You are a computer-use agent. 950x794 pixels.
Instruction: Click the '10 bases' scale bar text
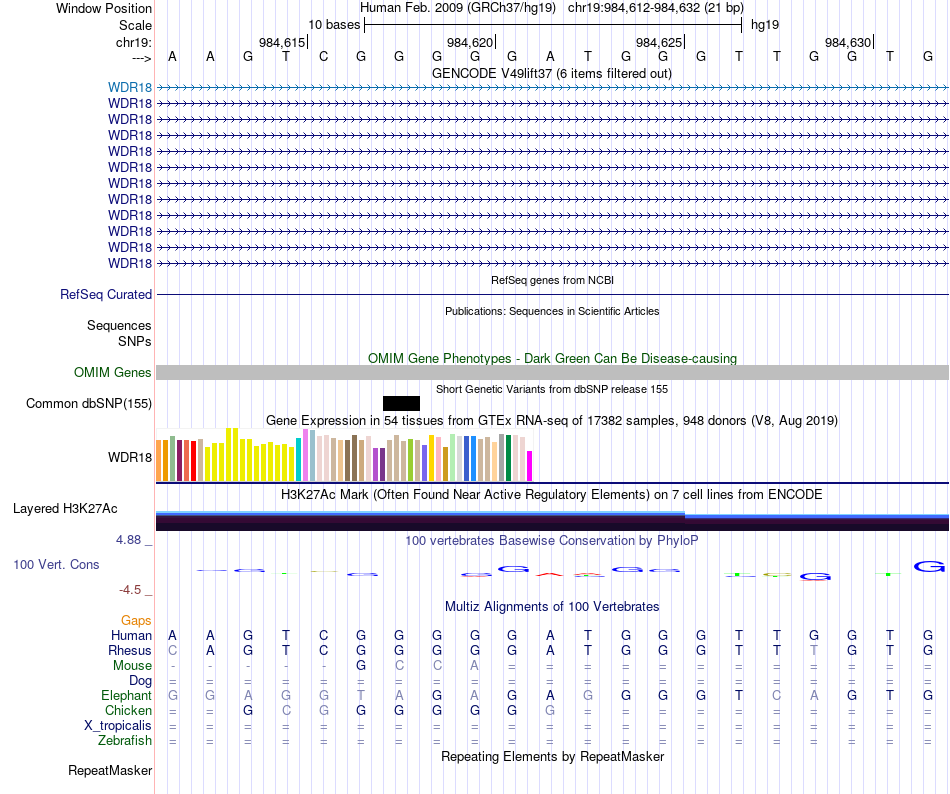tap(334, 25)
